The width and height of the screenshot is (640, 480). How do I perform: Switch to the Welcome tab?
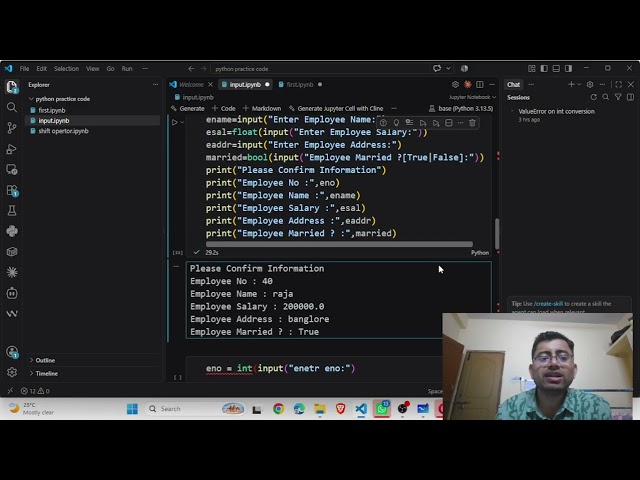click(x=191, y=84)
